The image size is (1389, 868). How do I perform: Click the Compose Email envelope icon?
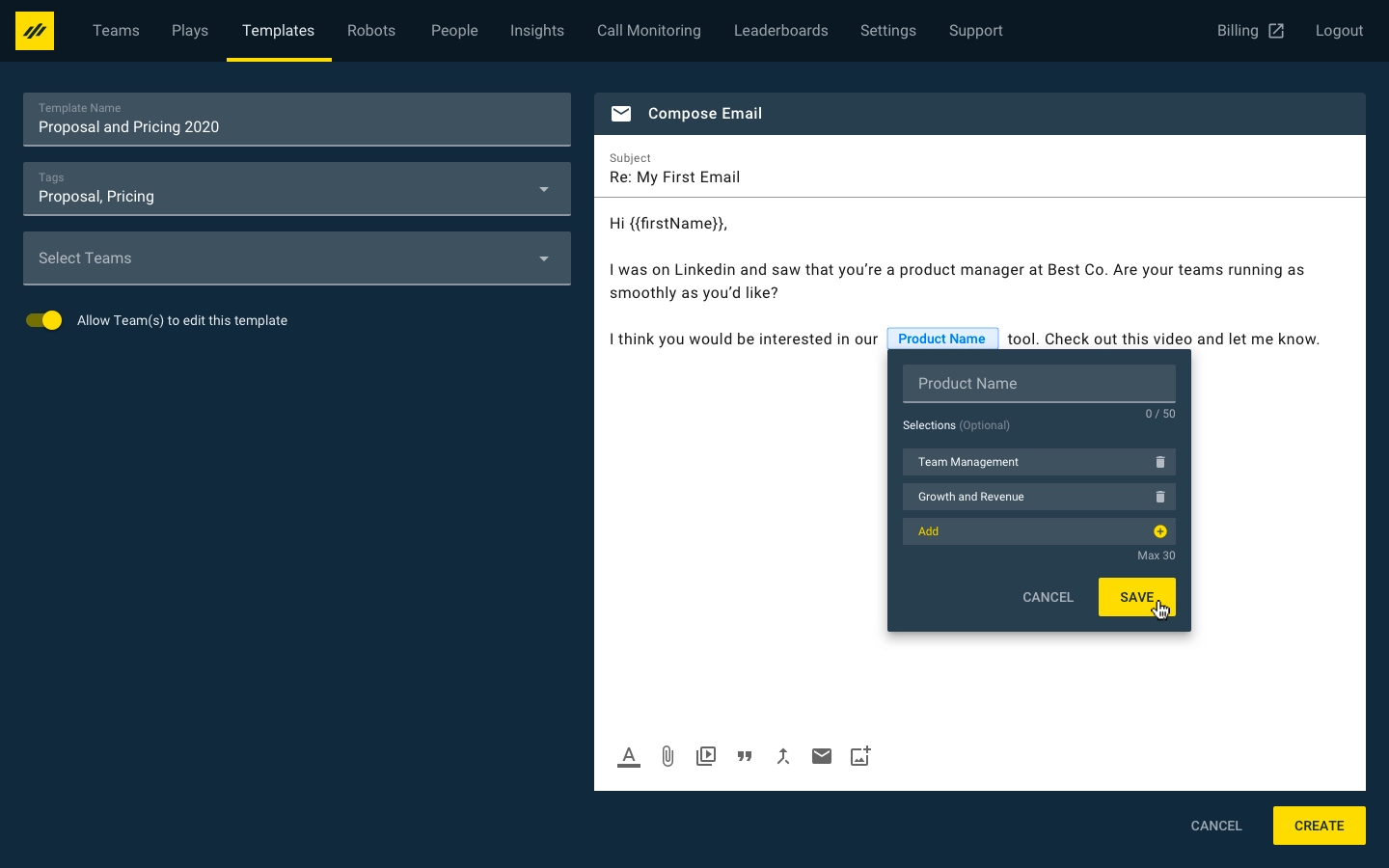pos(621,114)
